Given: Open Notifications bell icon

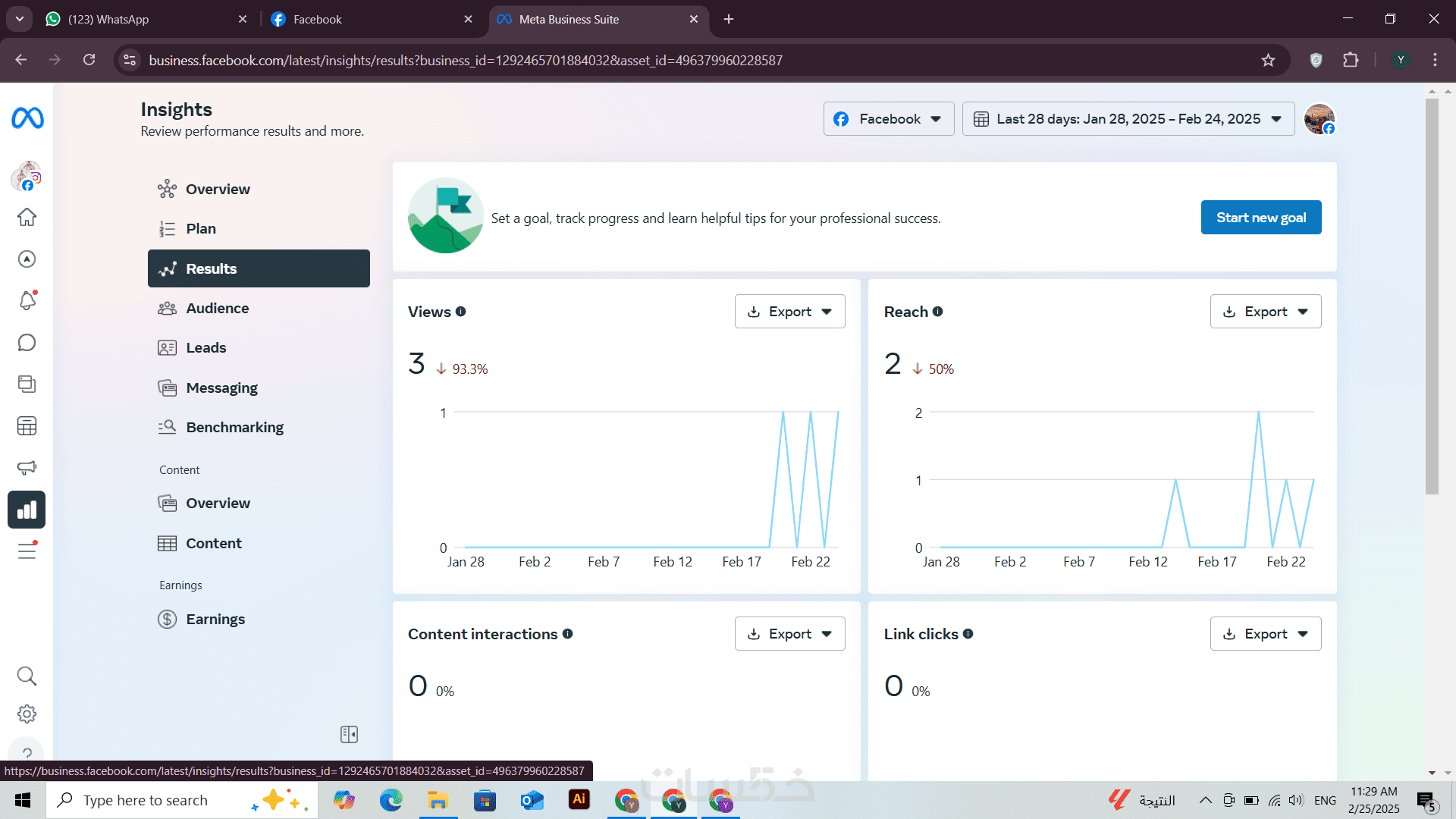Looking at the screenshot, I should 27,301.
